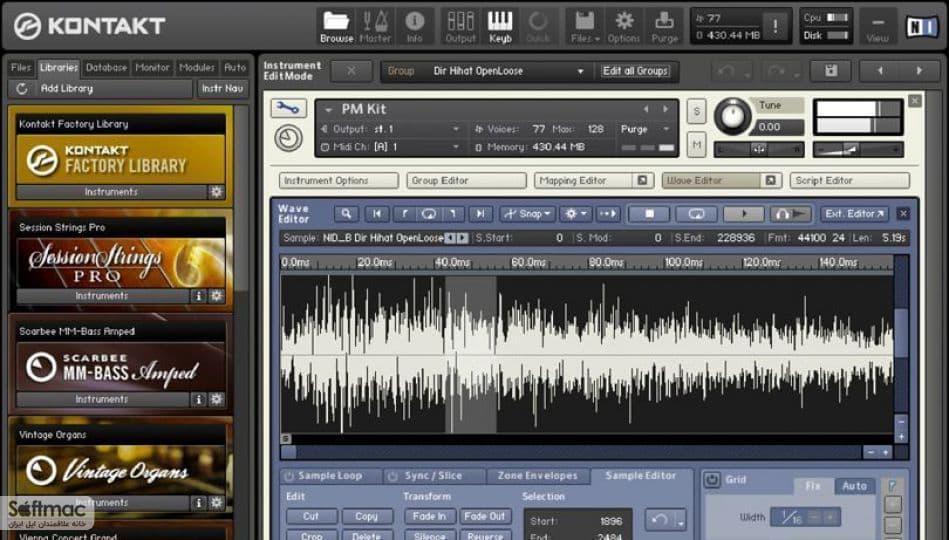Open the Master editor metronome icon
Image resolution: width=949 pixels, height=540 pixels.
pyautogui.click(x=375, y=27)
